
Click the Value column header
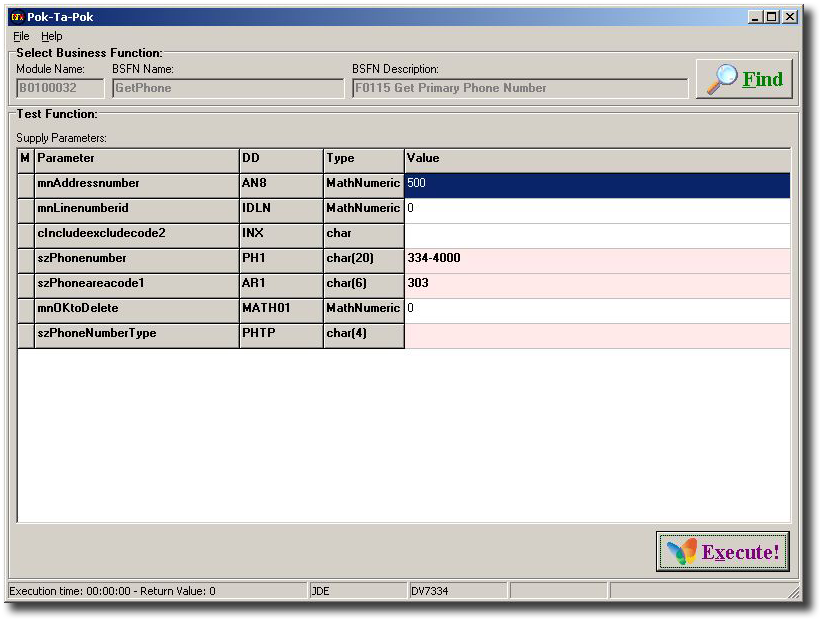coord(597,160)
